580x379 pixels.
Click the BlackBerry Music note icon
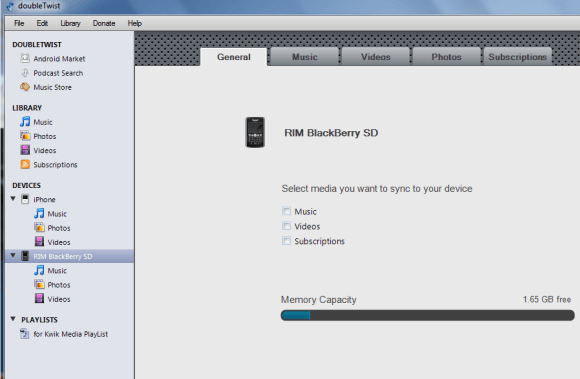(x=39, y=270)
